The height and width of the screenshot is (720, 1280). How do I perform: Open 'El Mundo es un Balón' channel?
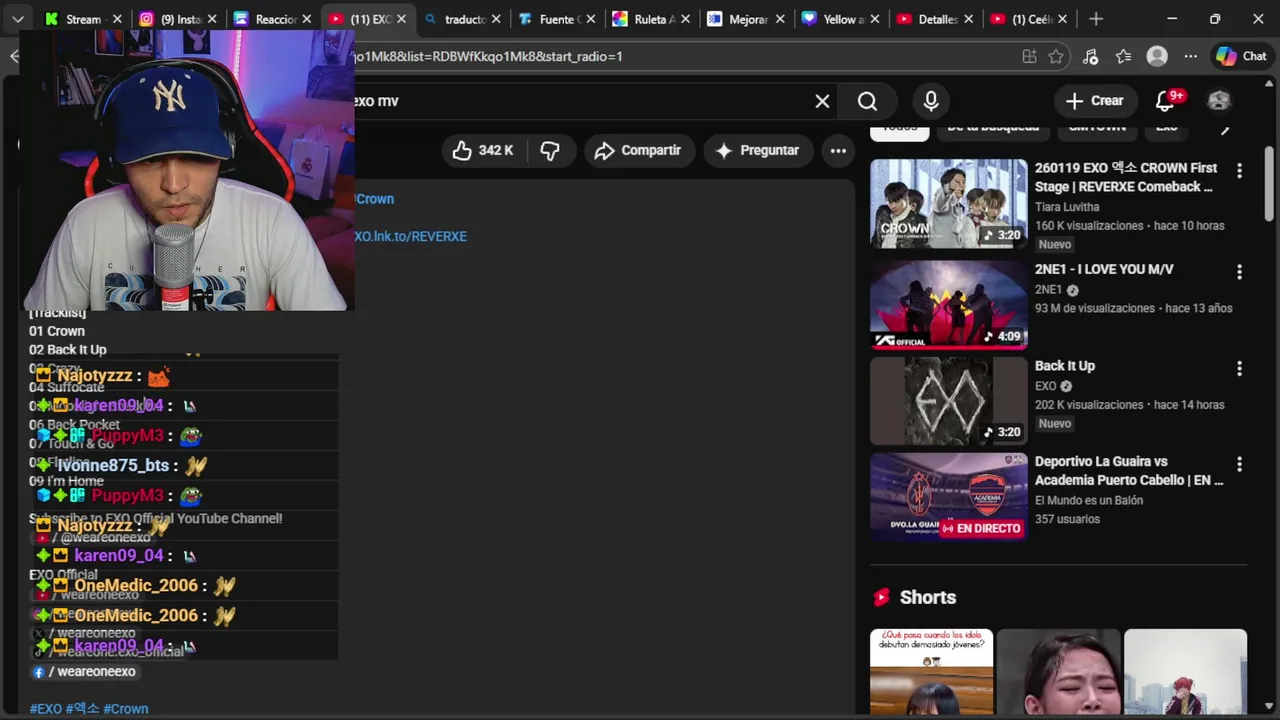point(1089,500)
